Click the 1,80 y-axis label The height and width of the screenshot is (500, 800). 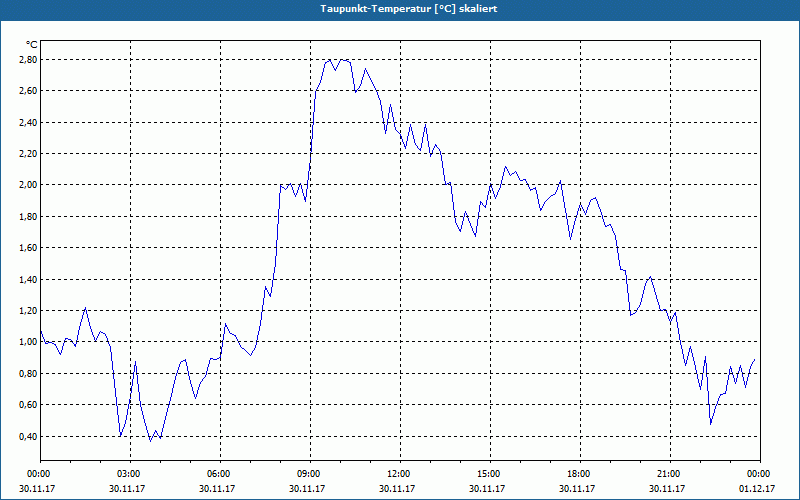point(30,216)
